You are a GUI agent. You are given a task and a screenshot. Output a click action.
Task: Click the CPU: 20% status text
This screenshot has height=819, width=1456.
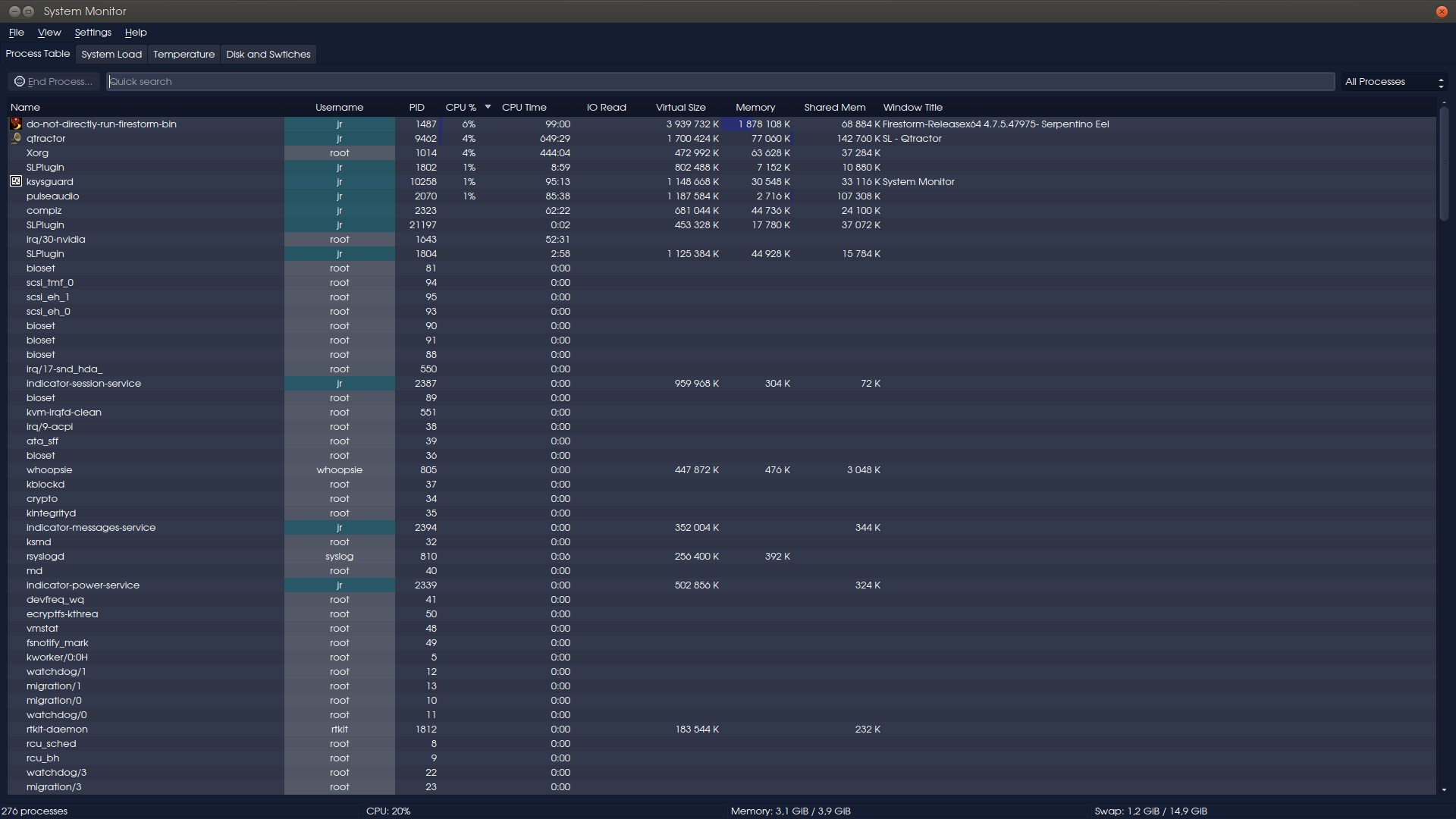coord(388,811)
